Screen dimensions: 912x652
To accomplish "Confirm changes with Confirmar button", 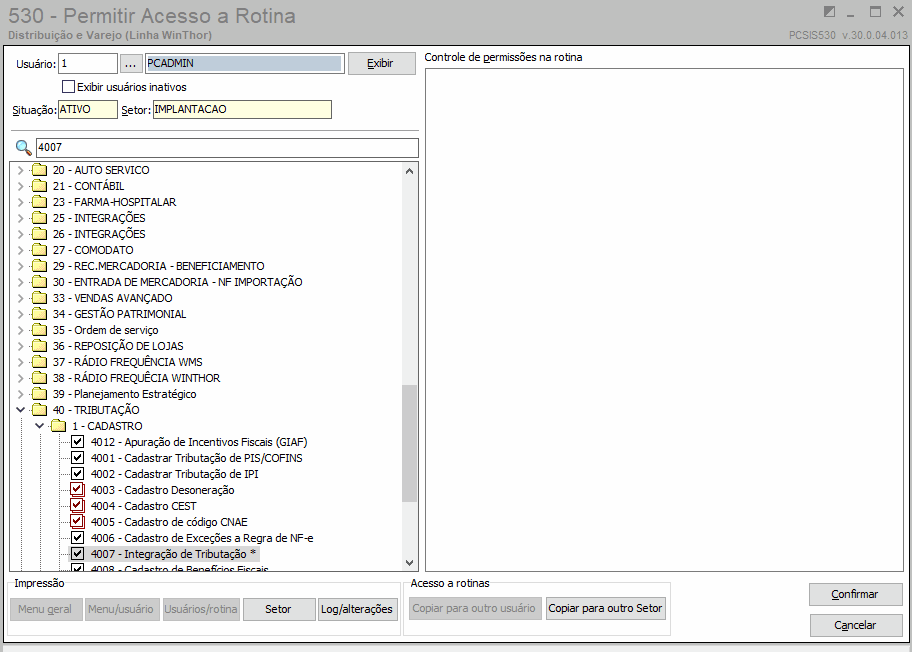I will [x=855, y=594].
